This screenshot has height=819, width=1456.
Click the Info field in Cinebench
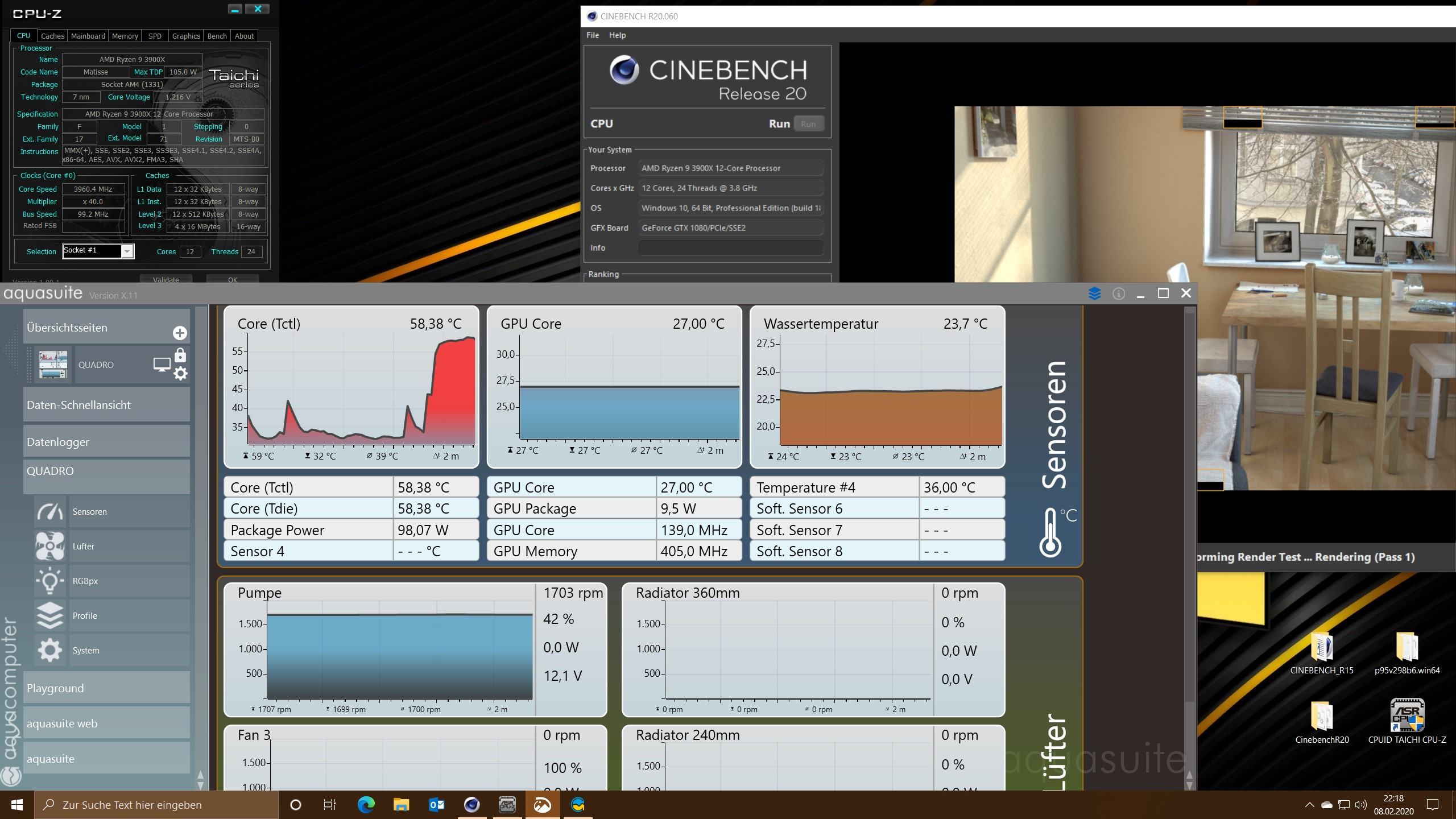coord(730,248)
